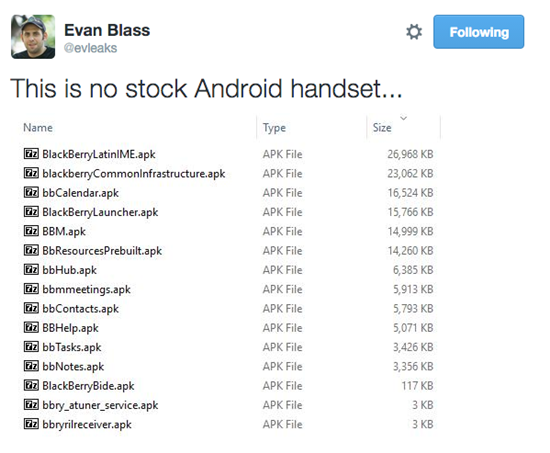The width and height of the screenshot is (550, 453).
Task: Select the bbry_atuner_service.apk file name
Action: (x=100, y=405)
